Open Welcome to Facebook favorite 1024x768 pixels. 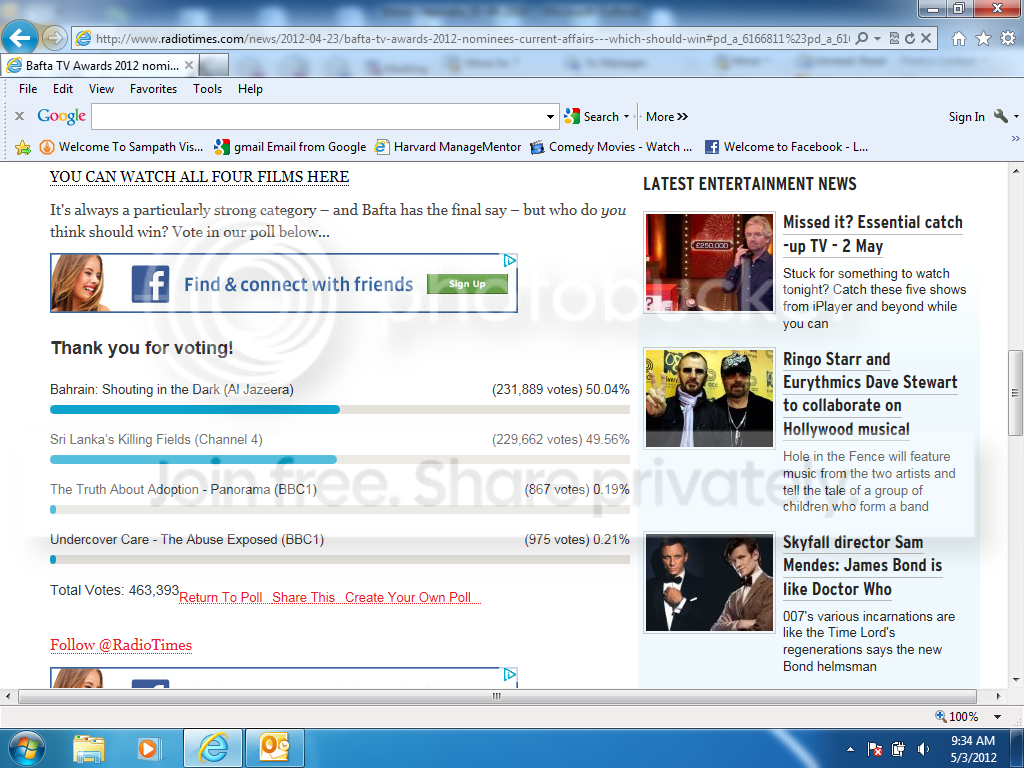coord(786,147)
